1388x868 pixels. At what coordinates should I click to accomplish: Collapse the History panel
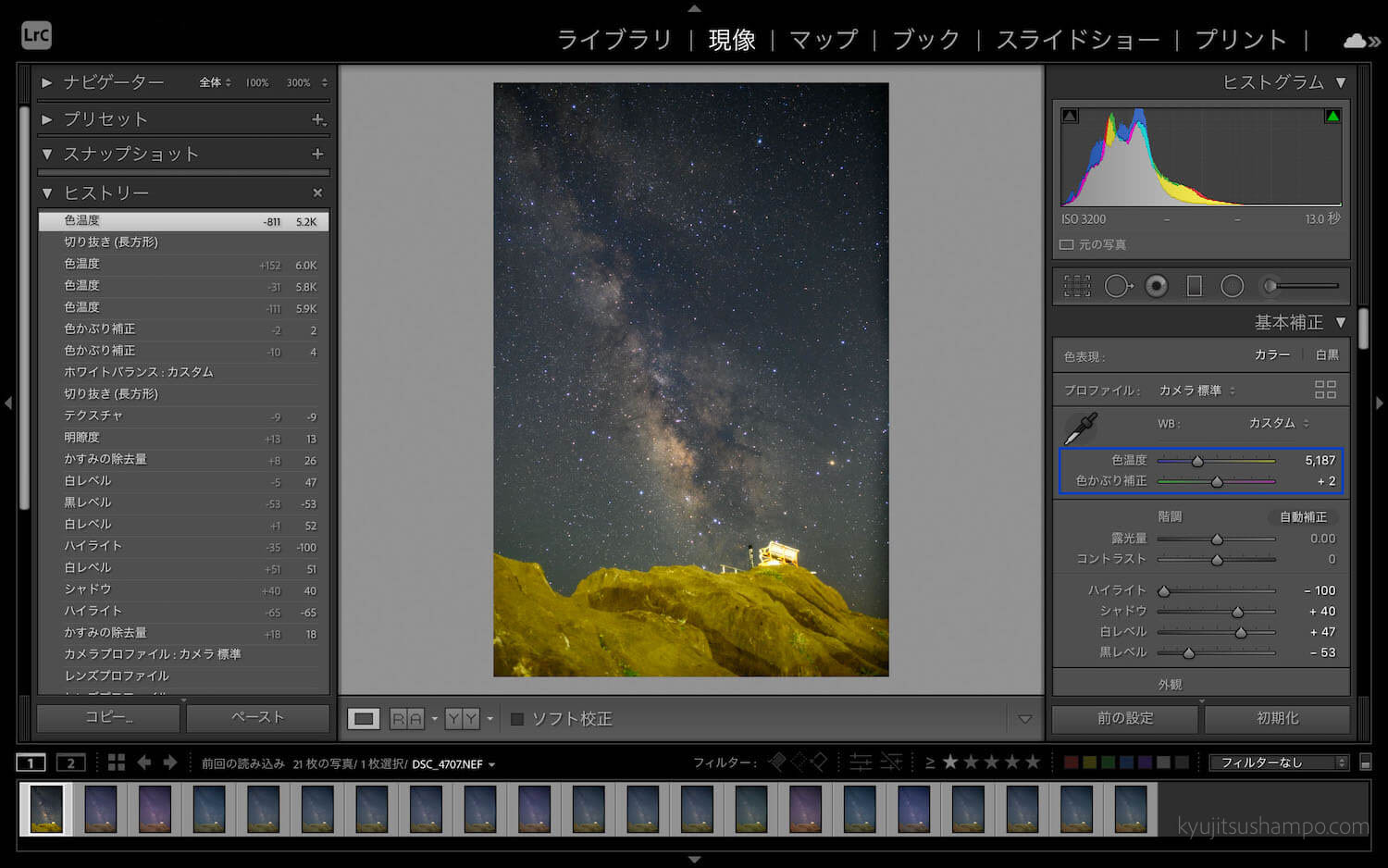pos(47,192)
